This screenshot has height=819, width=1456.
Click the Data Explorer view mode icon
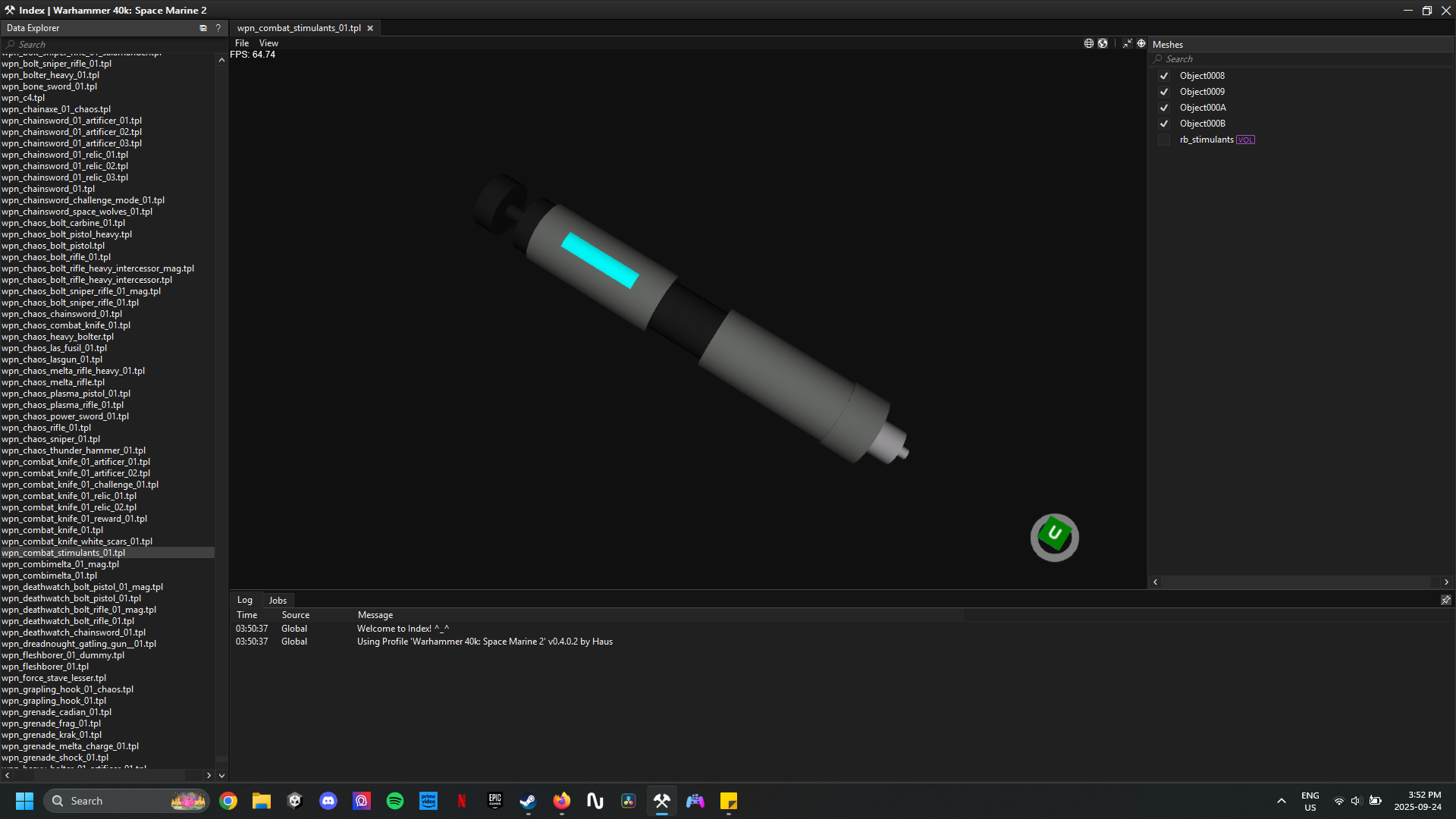(x=203, y=28)
